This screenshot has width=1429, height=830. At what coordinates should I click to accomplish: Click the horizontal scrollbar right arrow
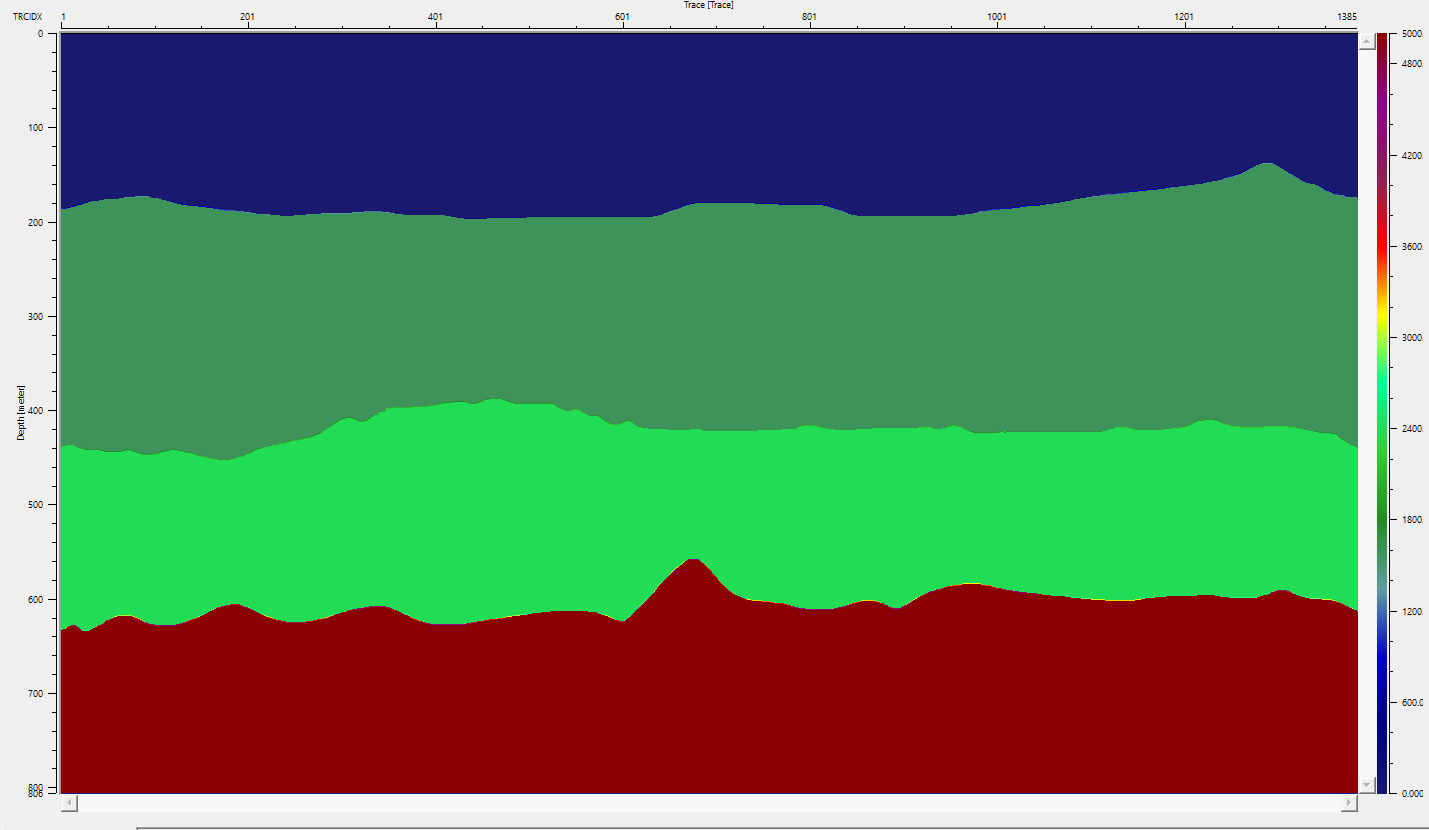[x=1349, y=803]
